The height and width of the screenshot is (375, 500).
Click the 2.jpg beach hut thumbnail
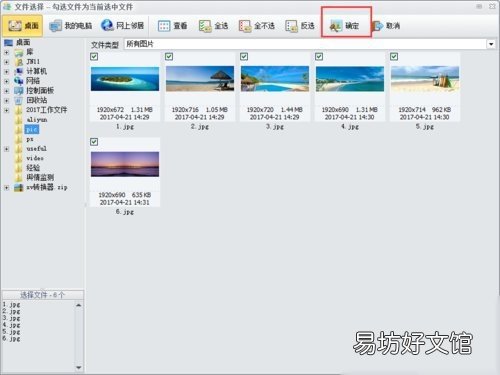click(x=200, y=79)
